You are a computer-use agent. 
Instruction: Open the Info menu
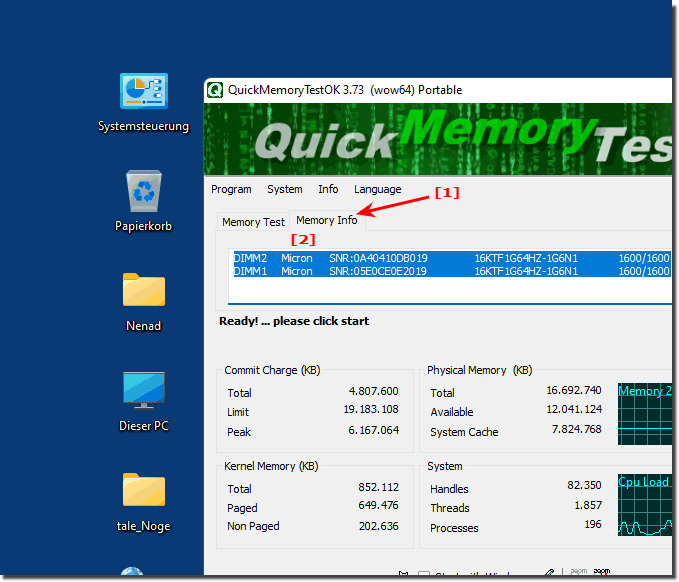[328, 189]
